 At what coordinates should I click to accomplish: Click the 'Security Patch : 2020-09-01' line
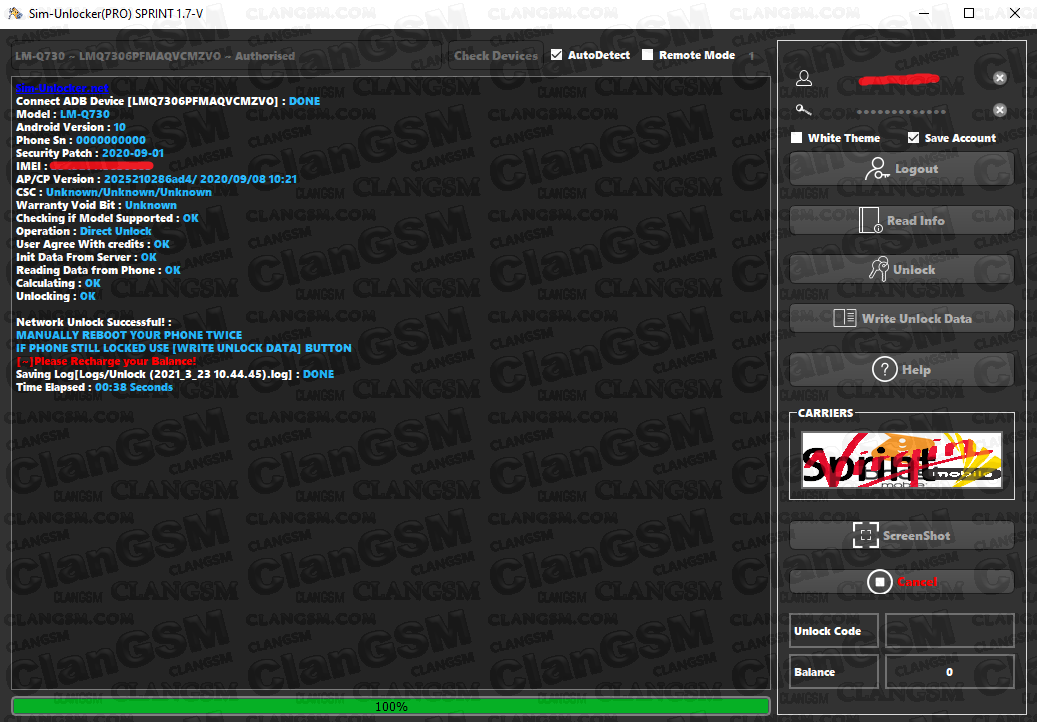(x=90, y=153)
